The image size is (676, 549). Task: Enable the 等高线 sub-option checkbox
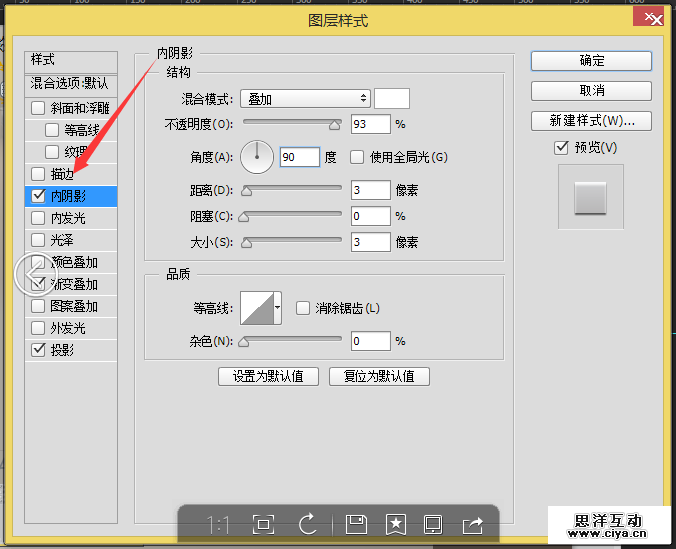point(52,130)
